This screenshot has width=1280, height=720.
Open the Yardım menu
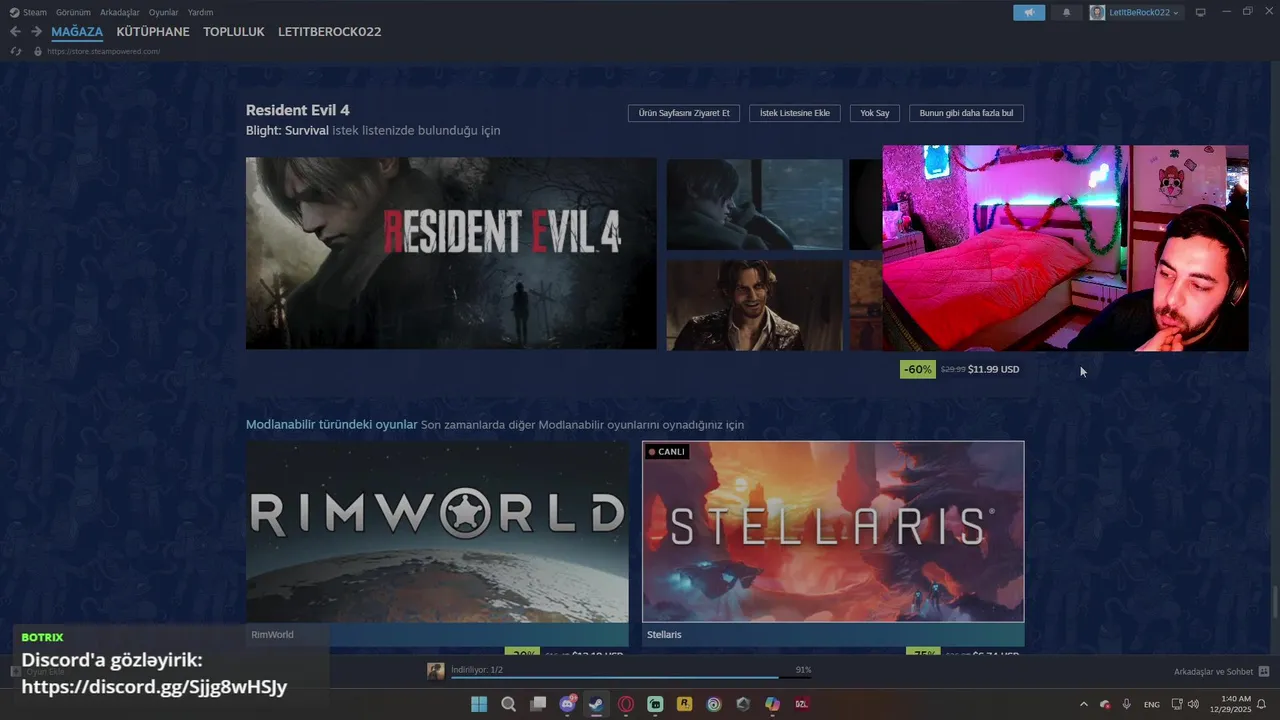[x=200, y=12]
